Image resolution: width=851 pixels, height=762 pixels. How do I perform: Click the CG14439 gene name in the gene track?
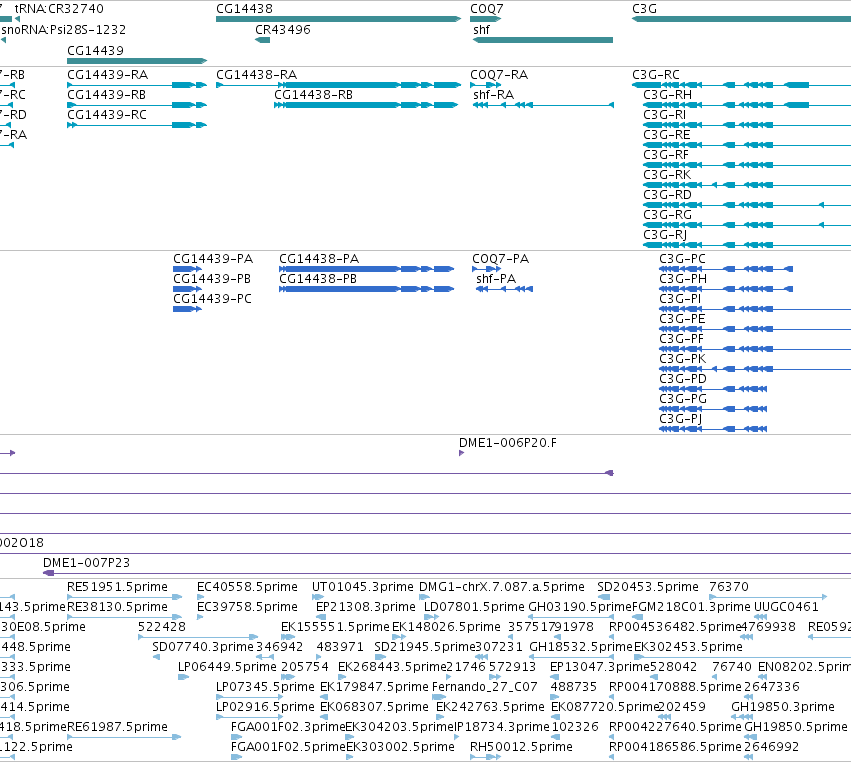point(96,50)
